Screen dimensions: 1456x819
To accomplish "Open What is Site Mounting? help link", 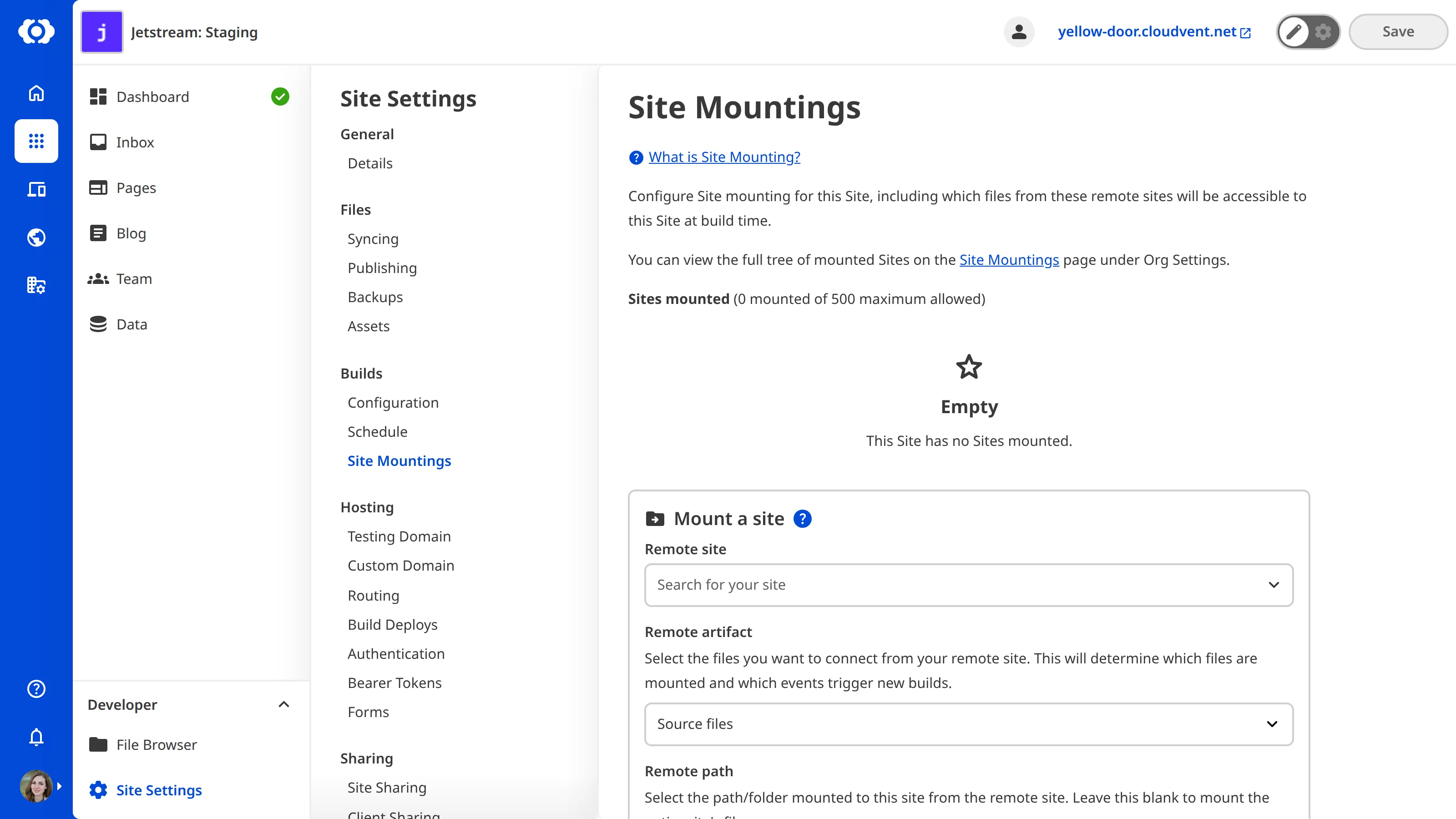I will [725, 157].
